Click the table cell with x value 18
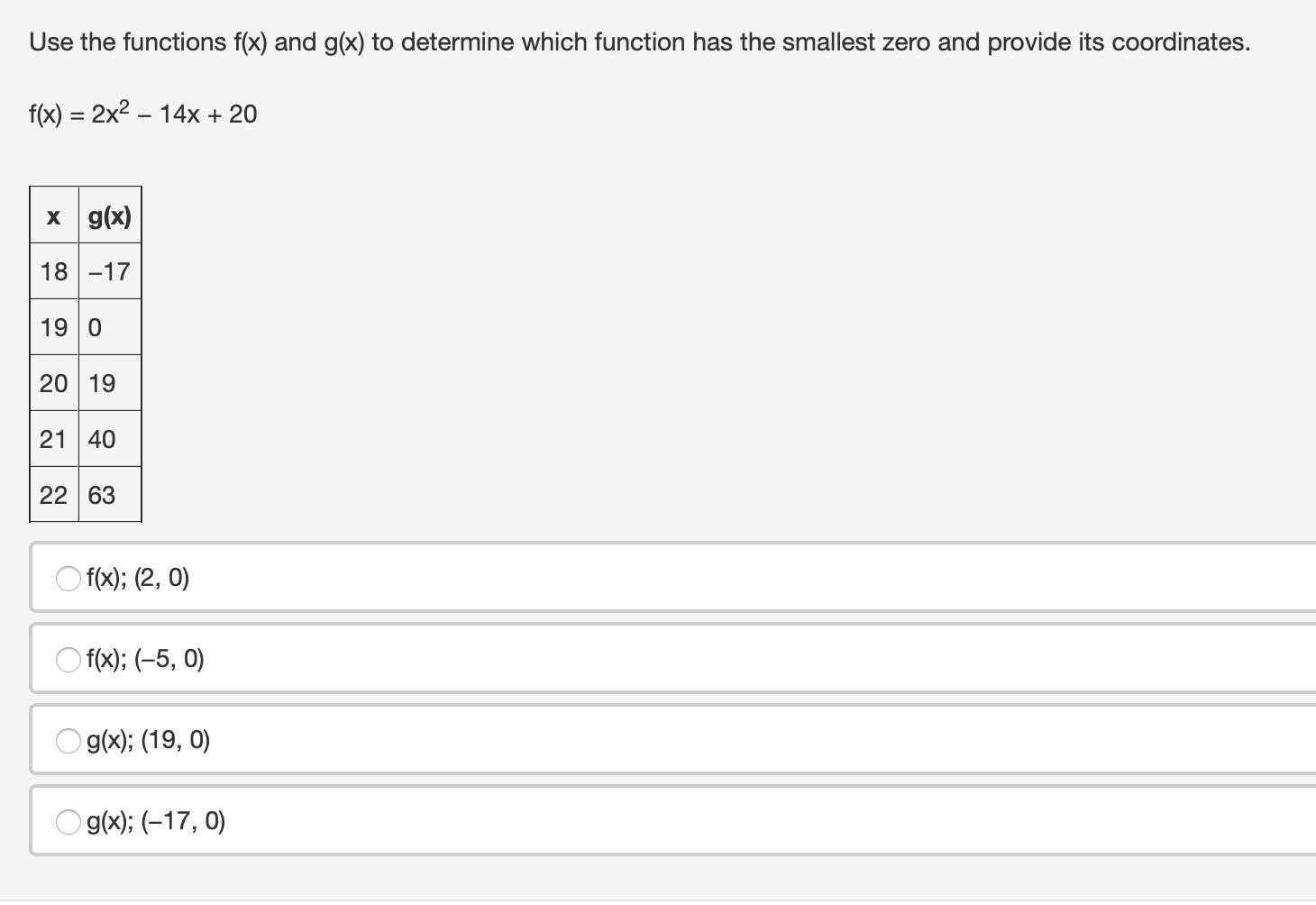The image size is (1316, 905). 54,271
